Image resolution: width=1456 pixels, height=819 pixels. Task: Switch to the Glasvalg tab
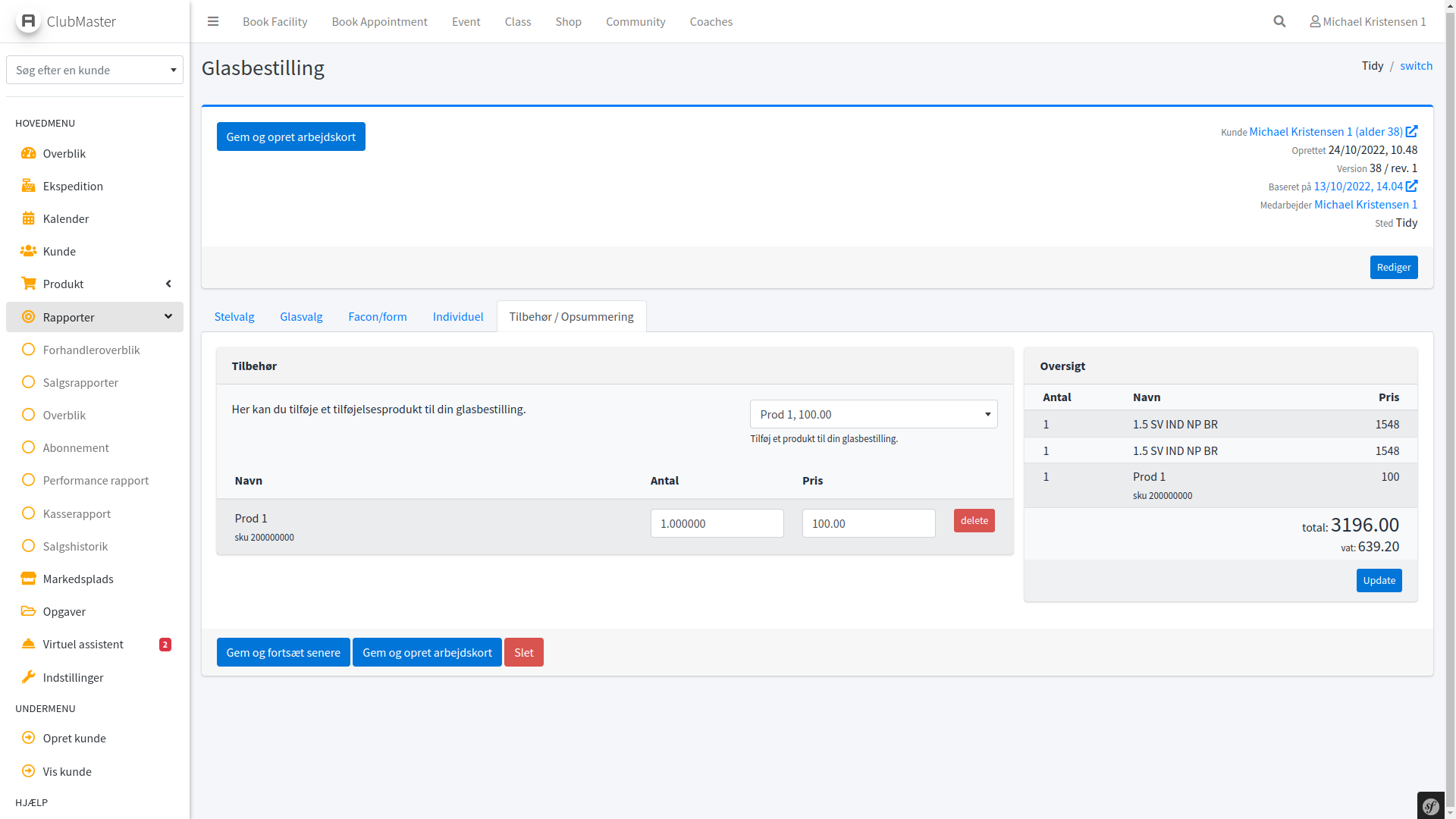coord(301,316)
